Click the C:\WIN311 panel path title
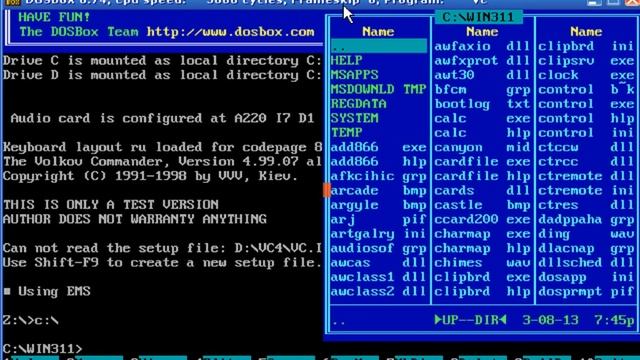 478,17
